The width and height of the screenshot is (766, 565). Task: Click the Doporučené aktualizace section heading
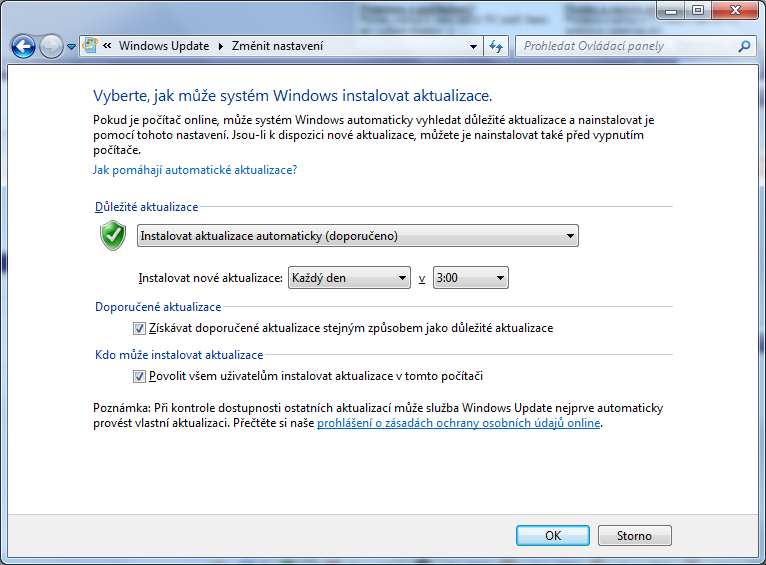pyautogui.click(x=158, y=307)
